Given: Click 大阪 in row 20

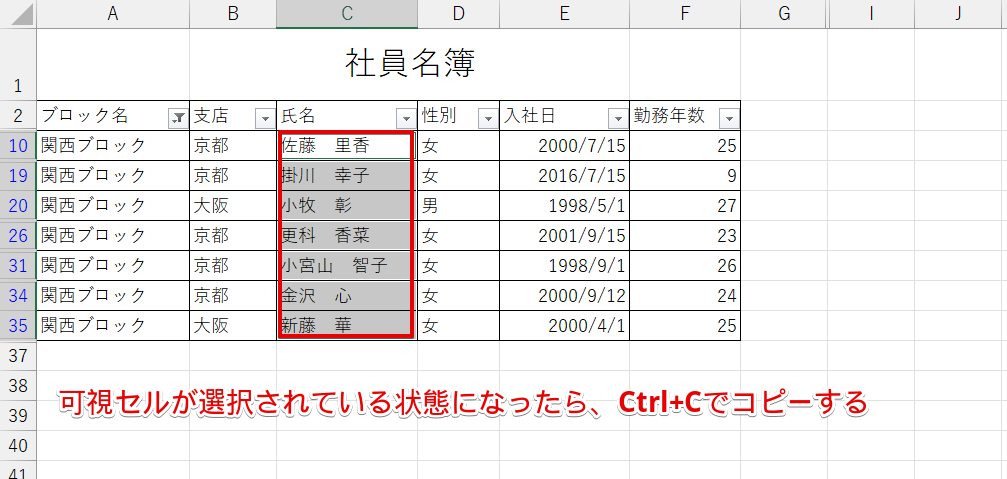Looking at the screenshot, I should pyautogui.click(x=233, y=205).
